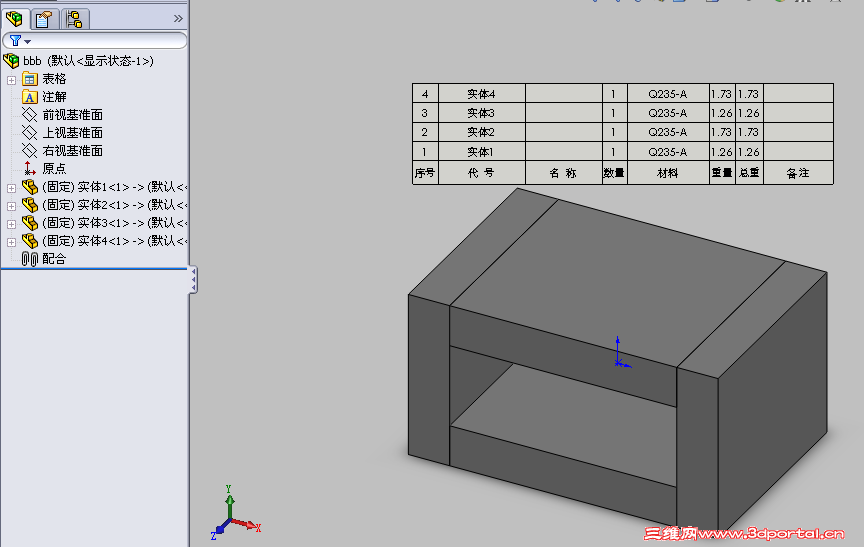Select the 右视基准面 plane icon
Image resolution: width=864 pixels, height=547 pixels.
[x=30, y=150]
